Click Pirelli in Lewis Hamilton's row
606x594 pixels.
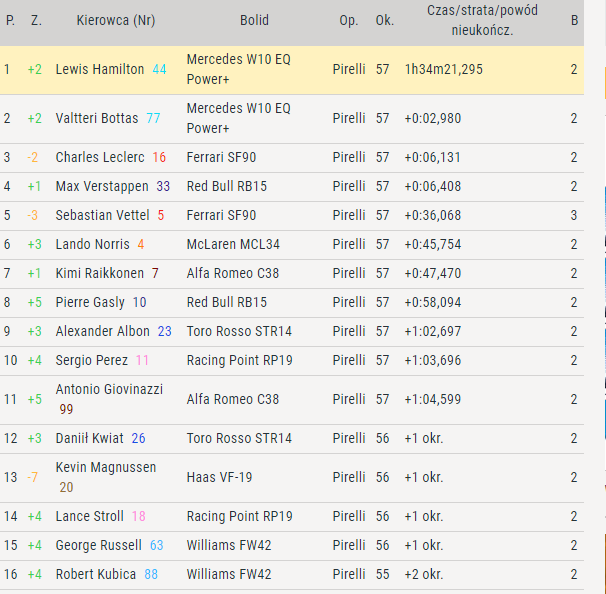point(349,70)
